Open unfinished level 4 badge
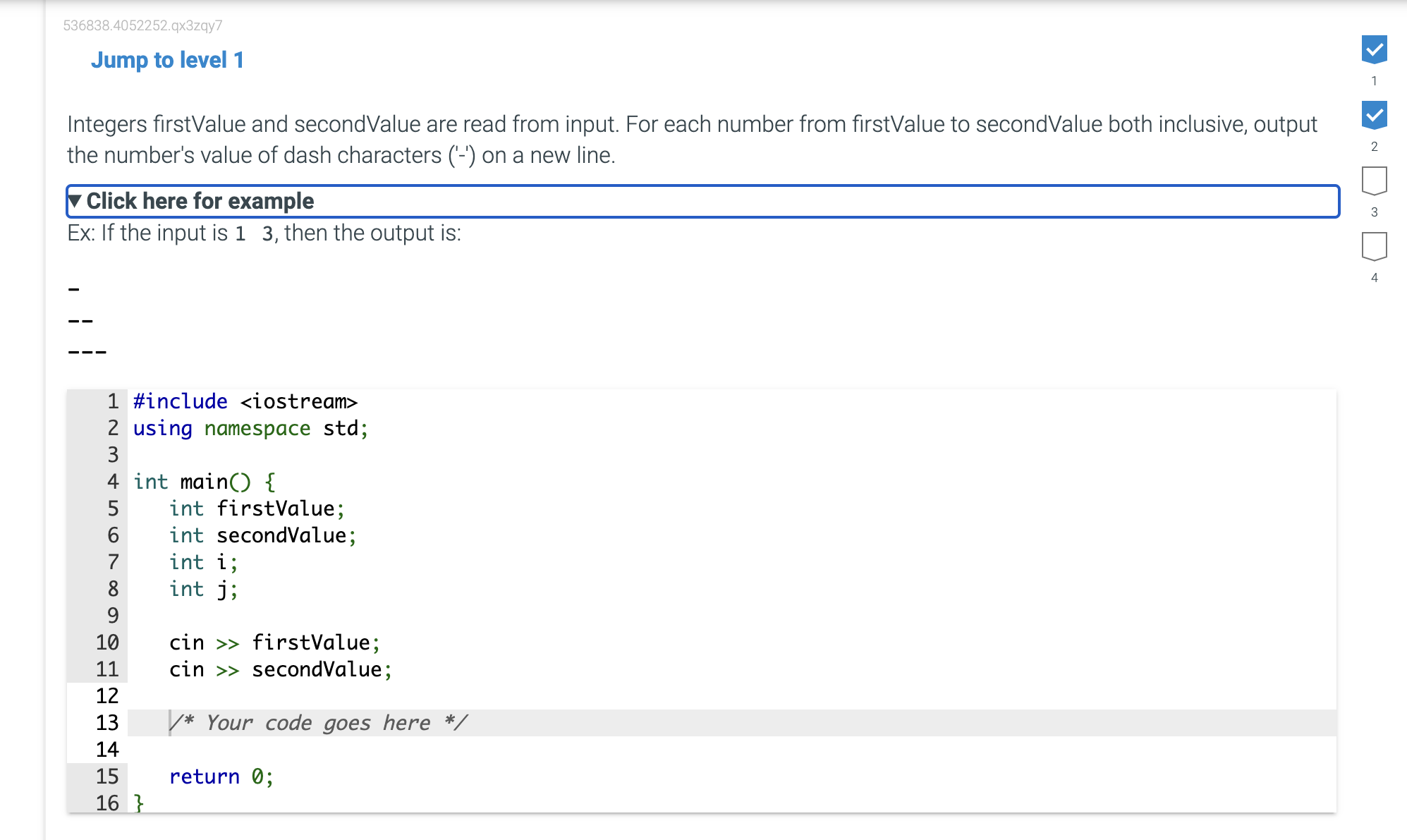This screenshot has height=840, width=1407. (1374, 247)
